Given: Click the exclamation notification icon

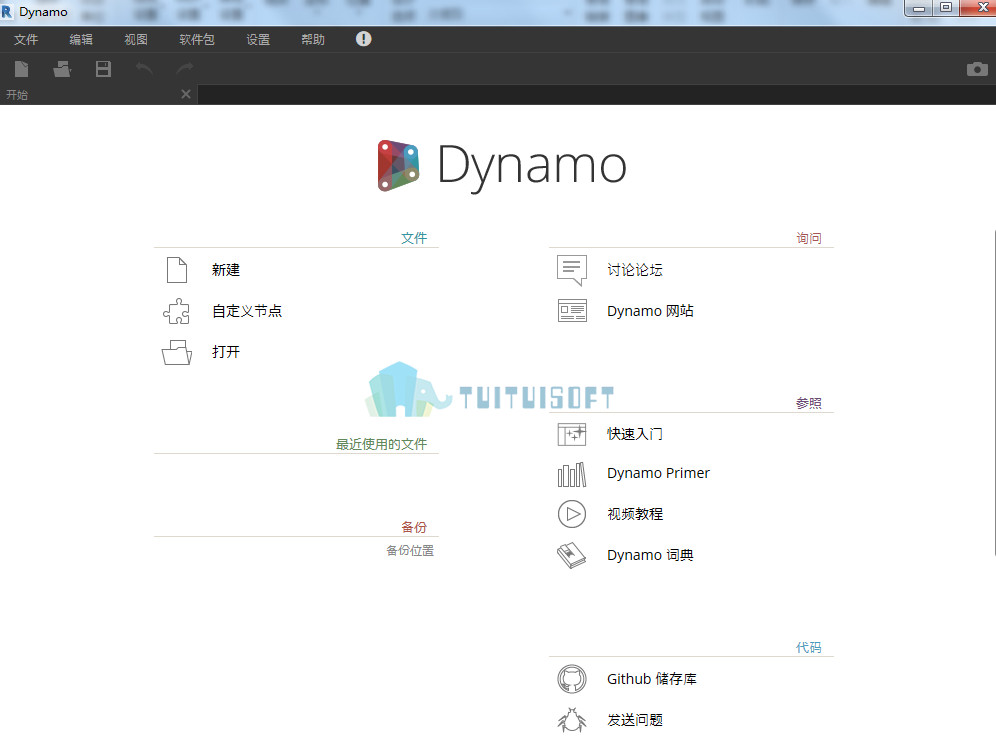Looking at the screenshot, I should coord(363,39).
